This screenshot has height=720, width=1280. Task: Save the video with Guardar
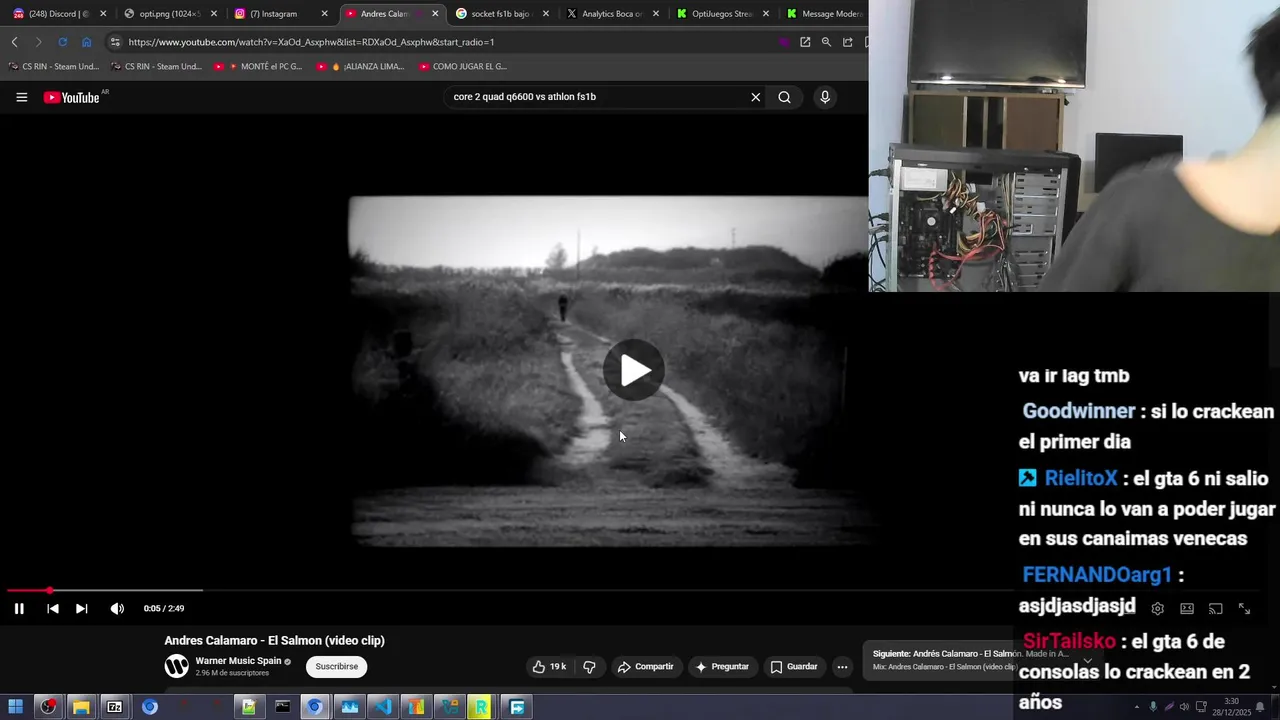[794, 666]
